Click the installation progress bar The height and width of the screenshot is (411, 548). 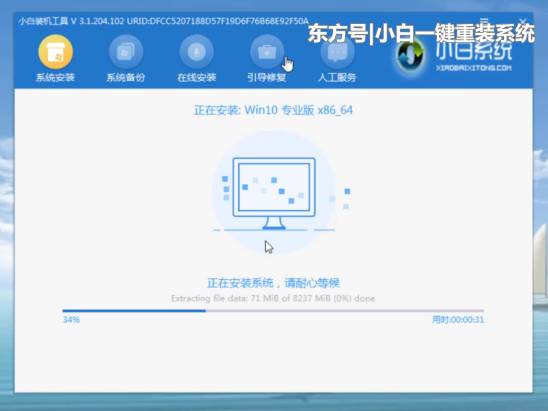[273, 310]
